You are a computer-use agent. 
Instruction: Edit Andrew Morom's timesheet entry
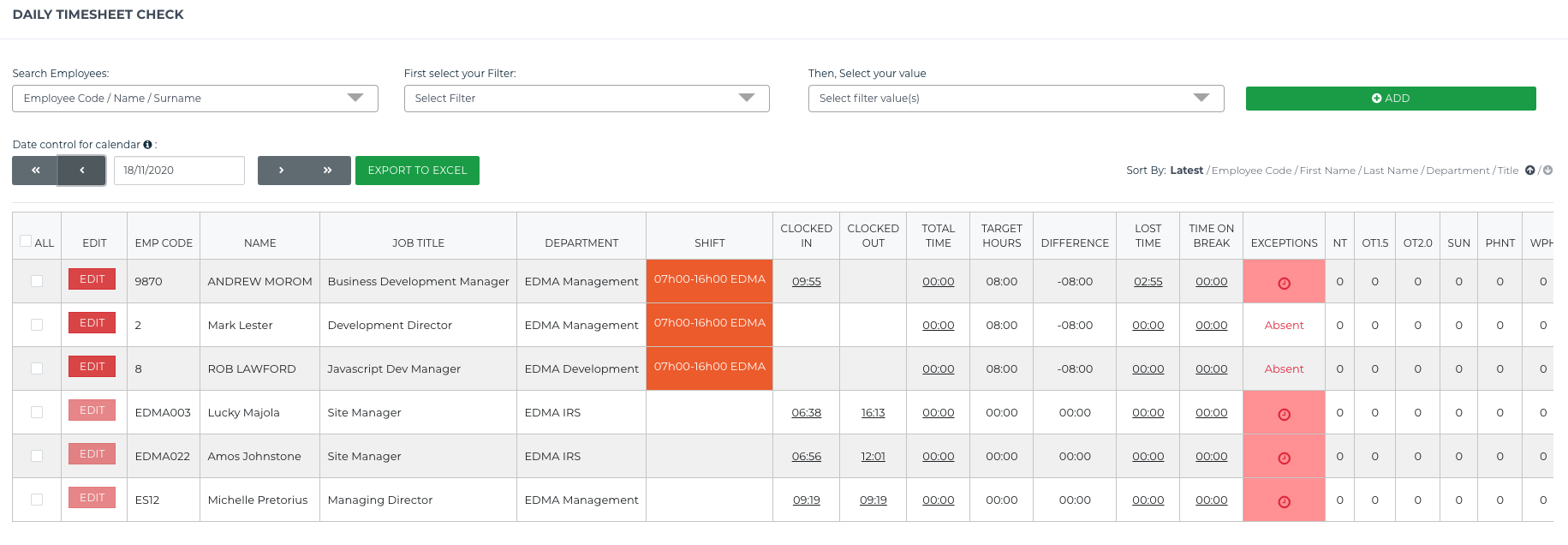coord(92,279)
